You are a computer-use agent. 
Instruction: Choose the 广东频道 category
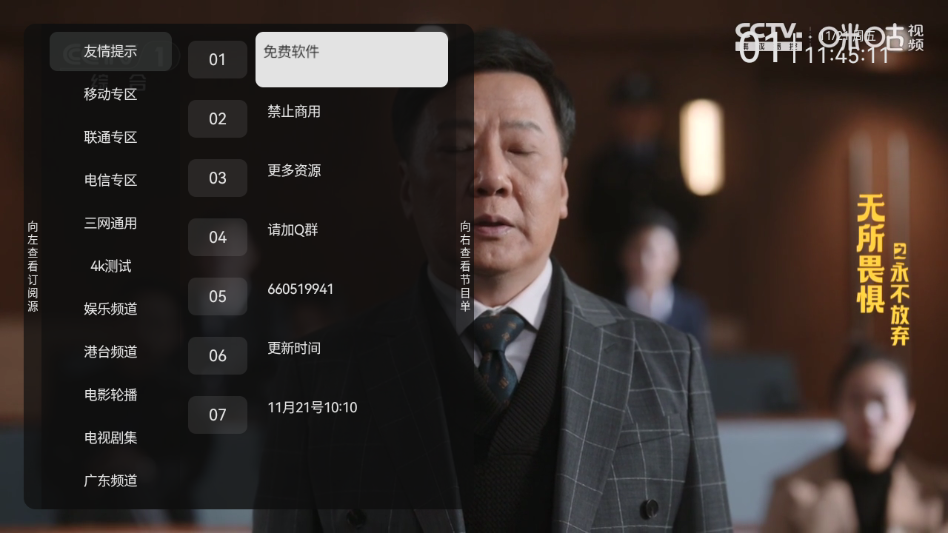pos(111,480)
